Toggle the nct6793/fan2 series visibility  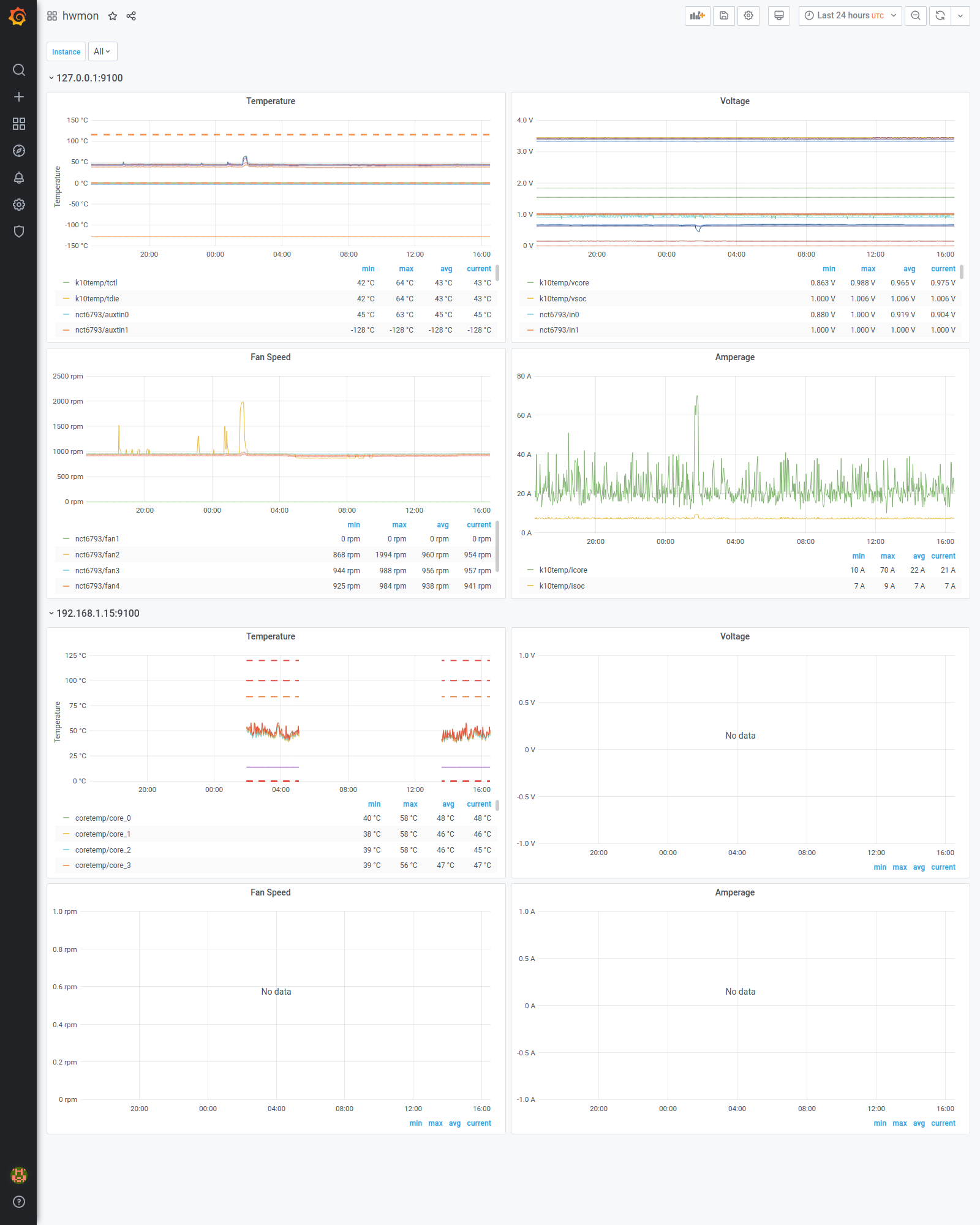click(97, 555)
